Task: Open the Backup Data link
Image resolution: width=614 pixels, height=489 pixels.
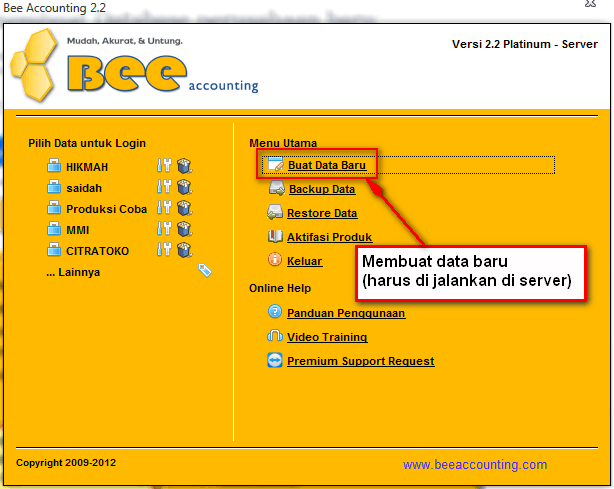Action: (x=322, y=189)
